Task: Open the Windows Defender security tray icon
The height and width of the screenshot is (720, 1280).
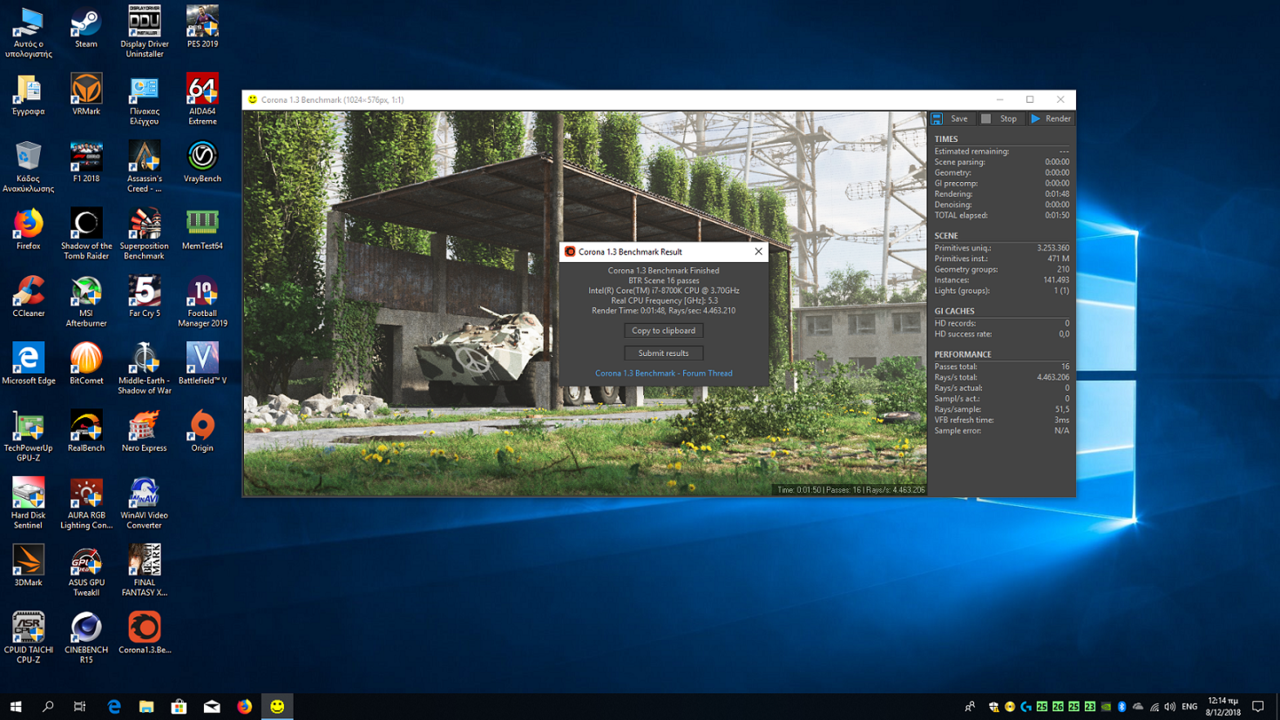Action: click(x=994, y=707)
